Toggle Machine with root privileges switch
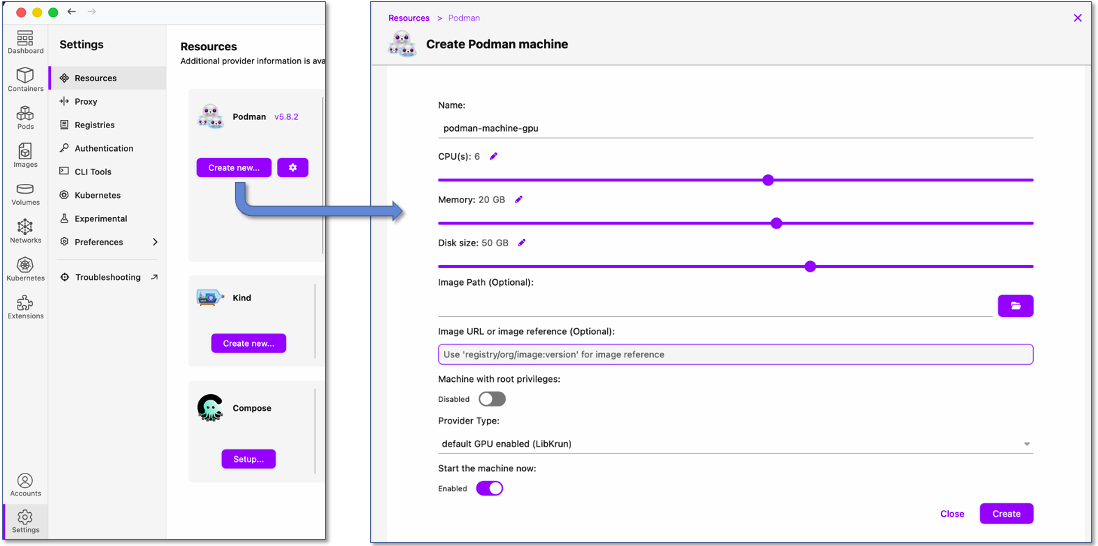 [492, 399]
